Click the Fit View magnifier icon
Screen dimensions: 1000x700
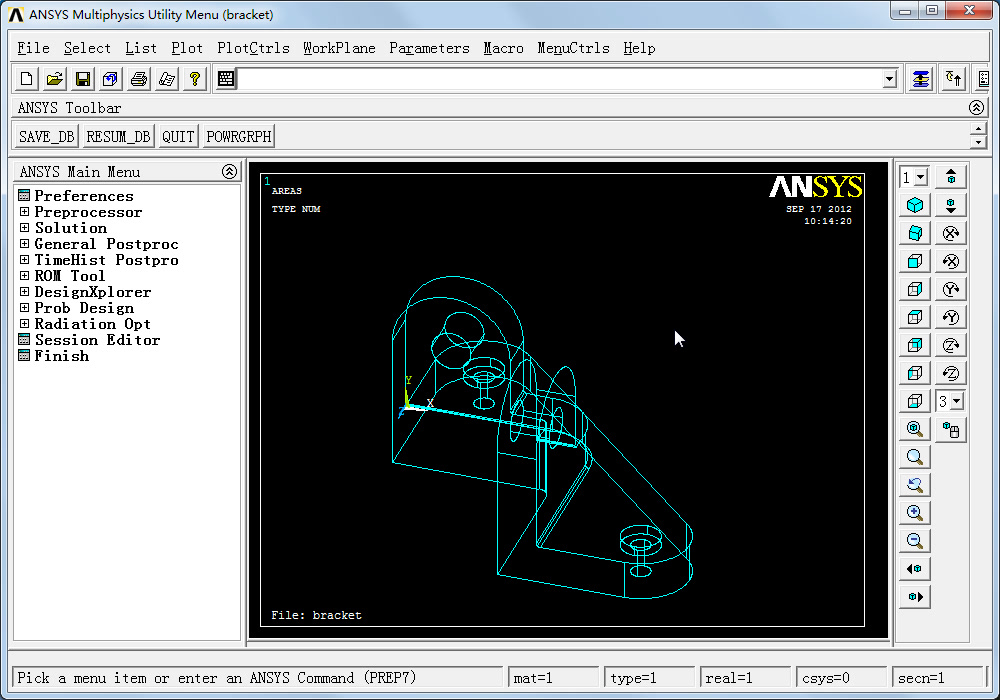[x=914, y=429]
